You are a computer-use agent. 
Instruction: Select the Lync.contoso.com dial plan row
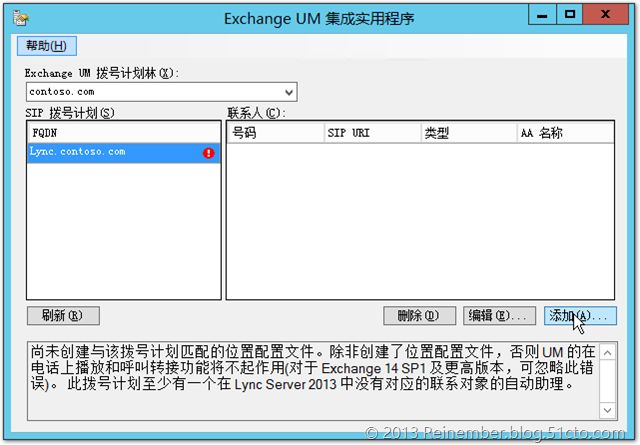[x=124, y=152]
